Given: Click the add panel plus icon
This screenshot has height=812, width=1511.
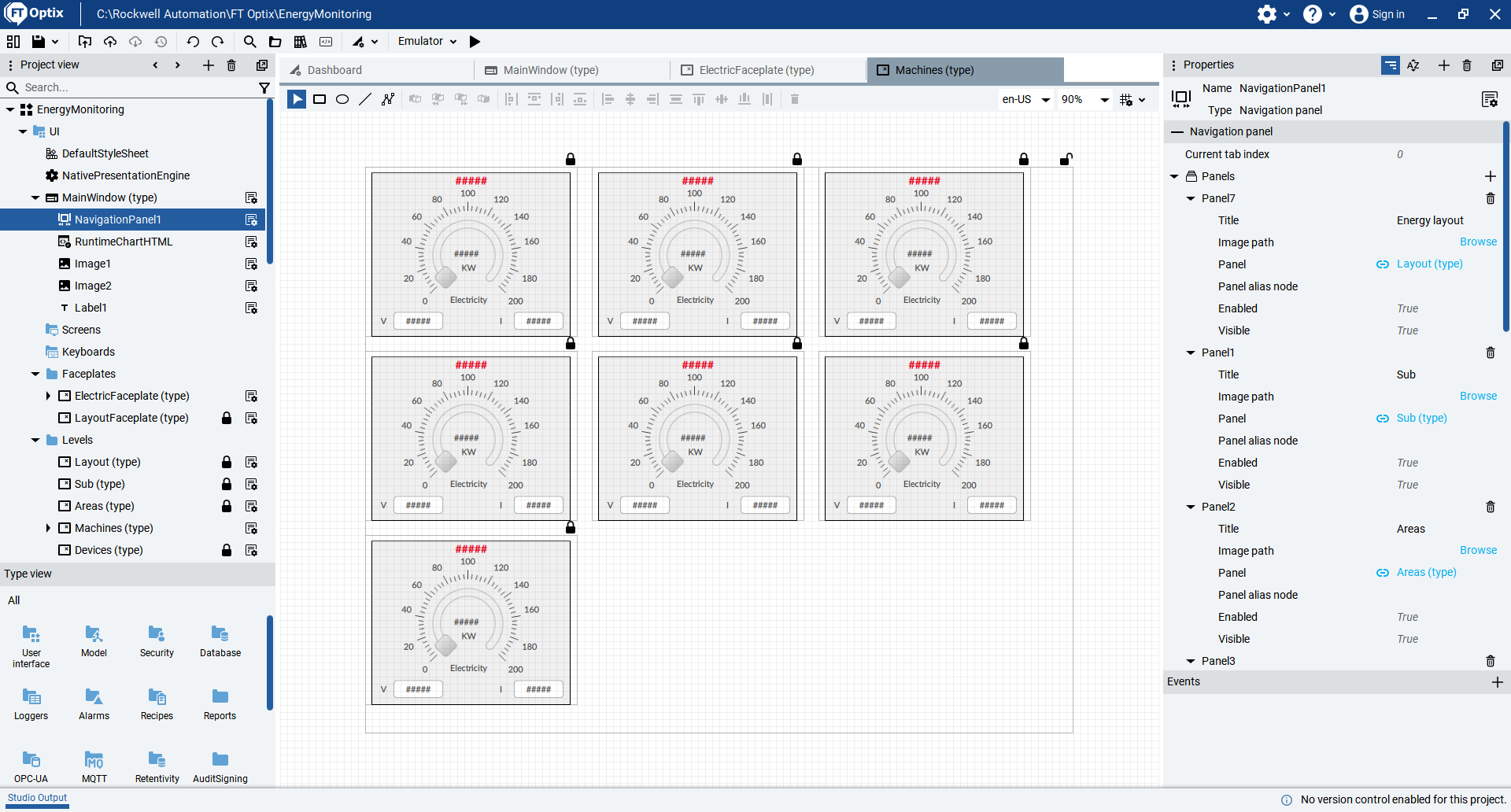Looking at the screenshot, I should (x=1490, y=176).
